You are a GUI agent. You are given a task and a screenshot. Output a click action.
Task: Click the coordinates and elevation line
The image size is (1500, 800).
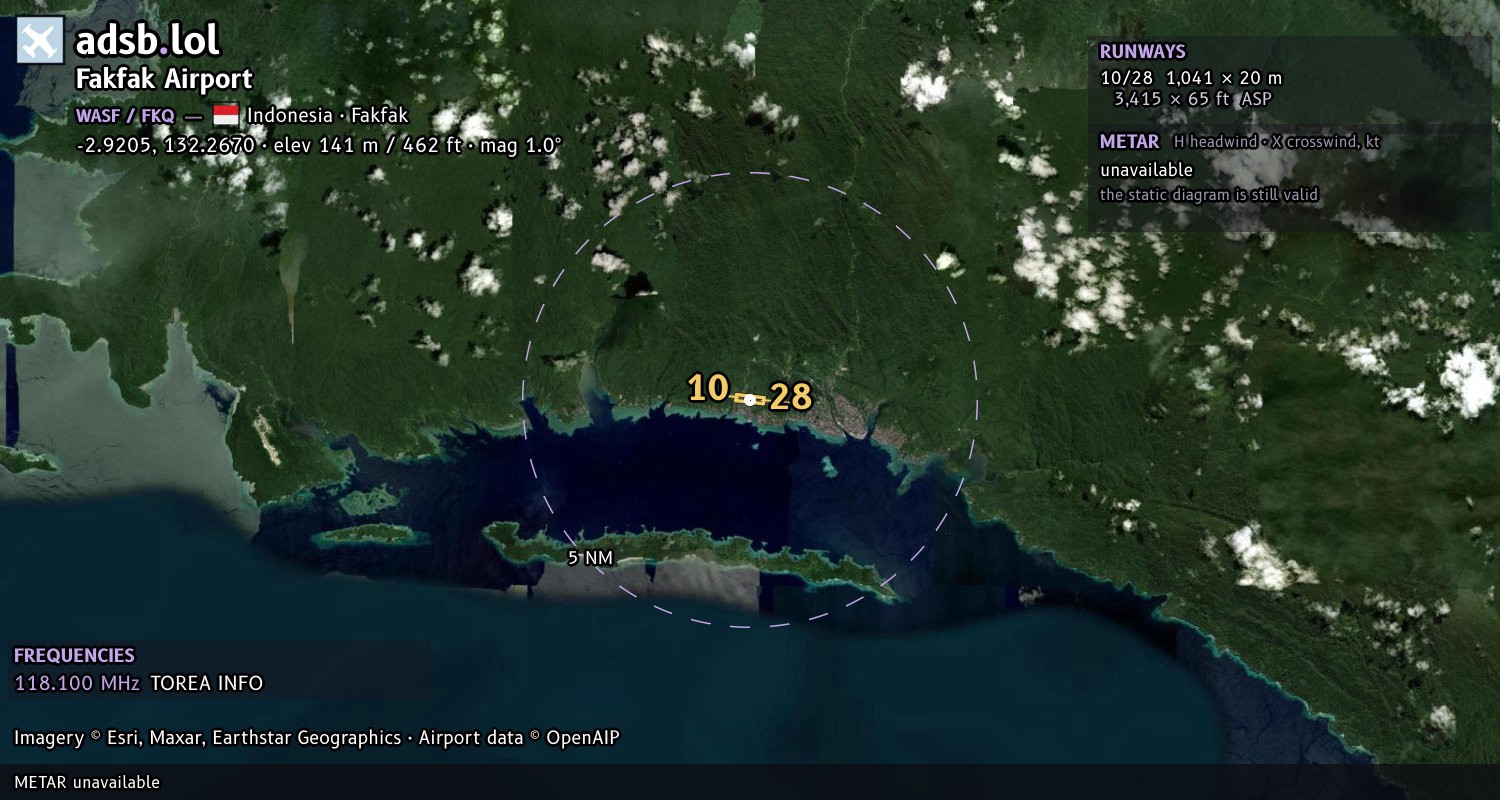pos(319,145)
